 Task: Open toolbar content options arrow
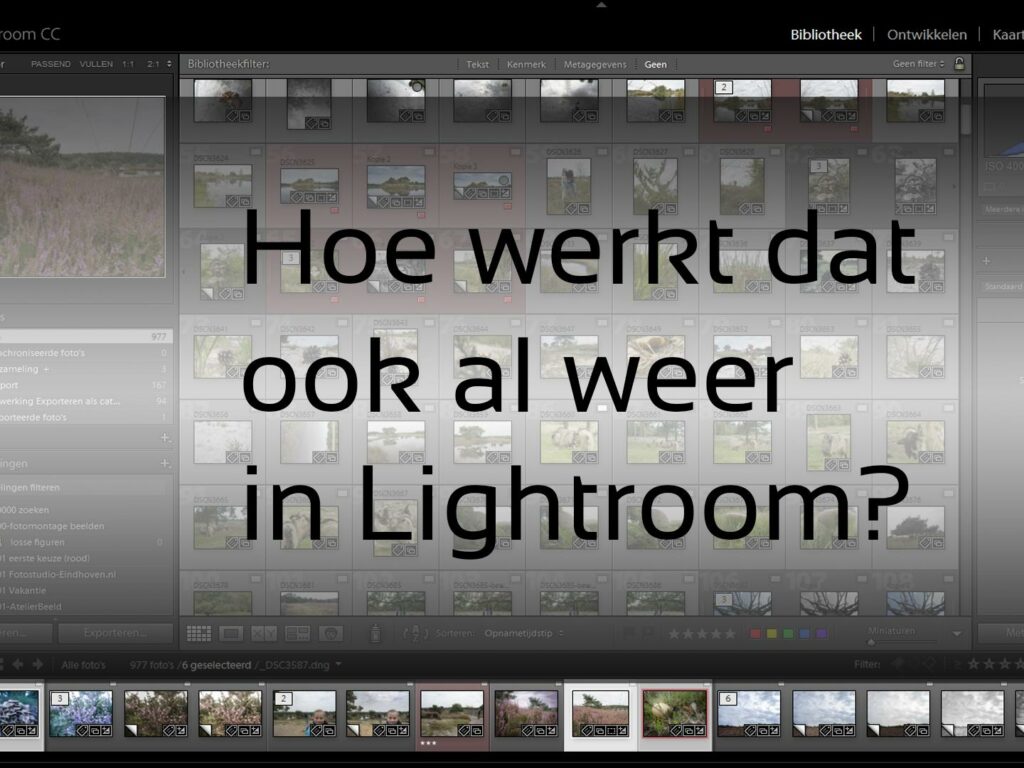click(957, 633)
